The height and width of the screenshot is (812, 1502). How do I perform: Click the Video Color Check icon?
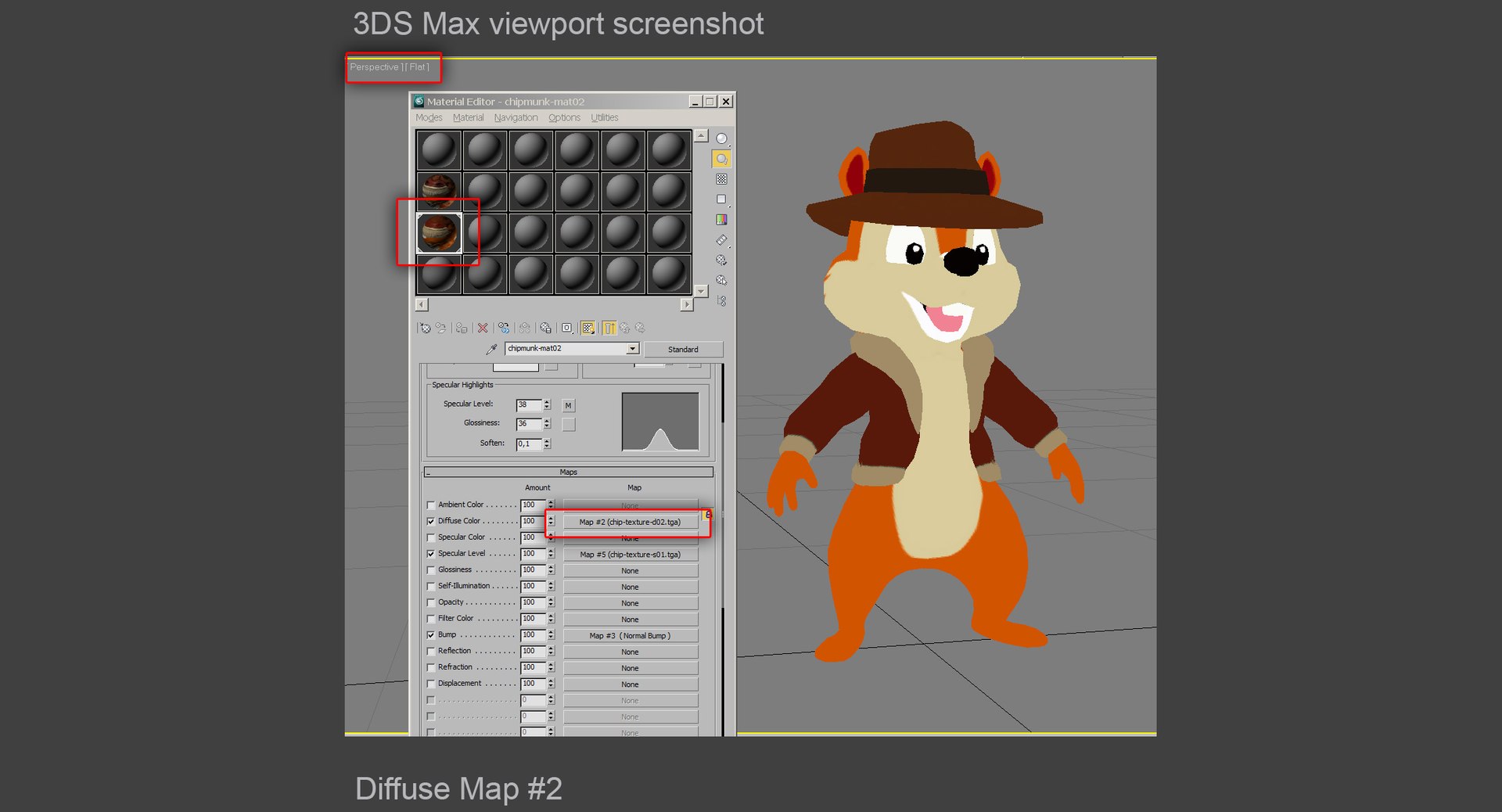(x=721, y=220)
